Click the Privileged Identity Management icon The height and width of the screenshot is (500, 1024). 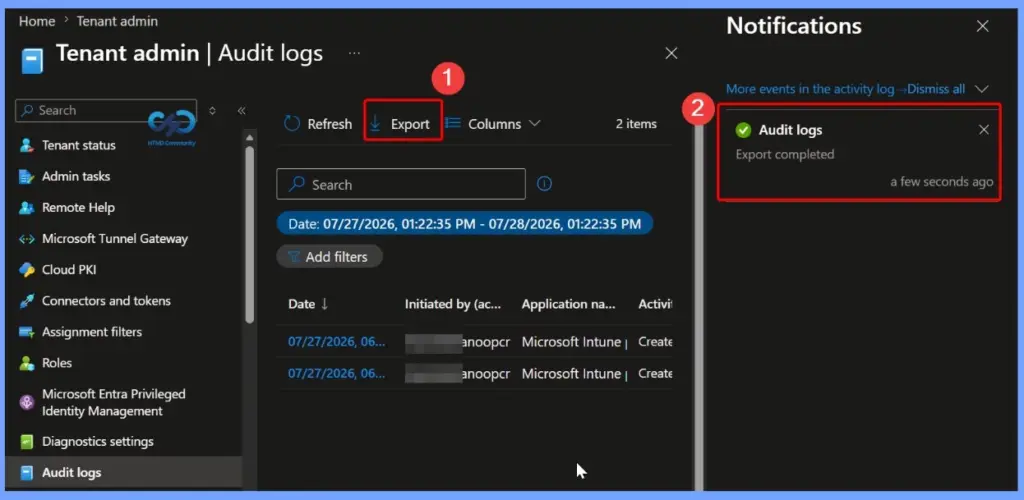(27, 403)
